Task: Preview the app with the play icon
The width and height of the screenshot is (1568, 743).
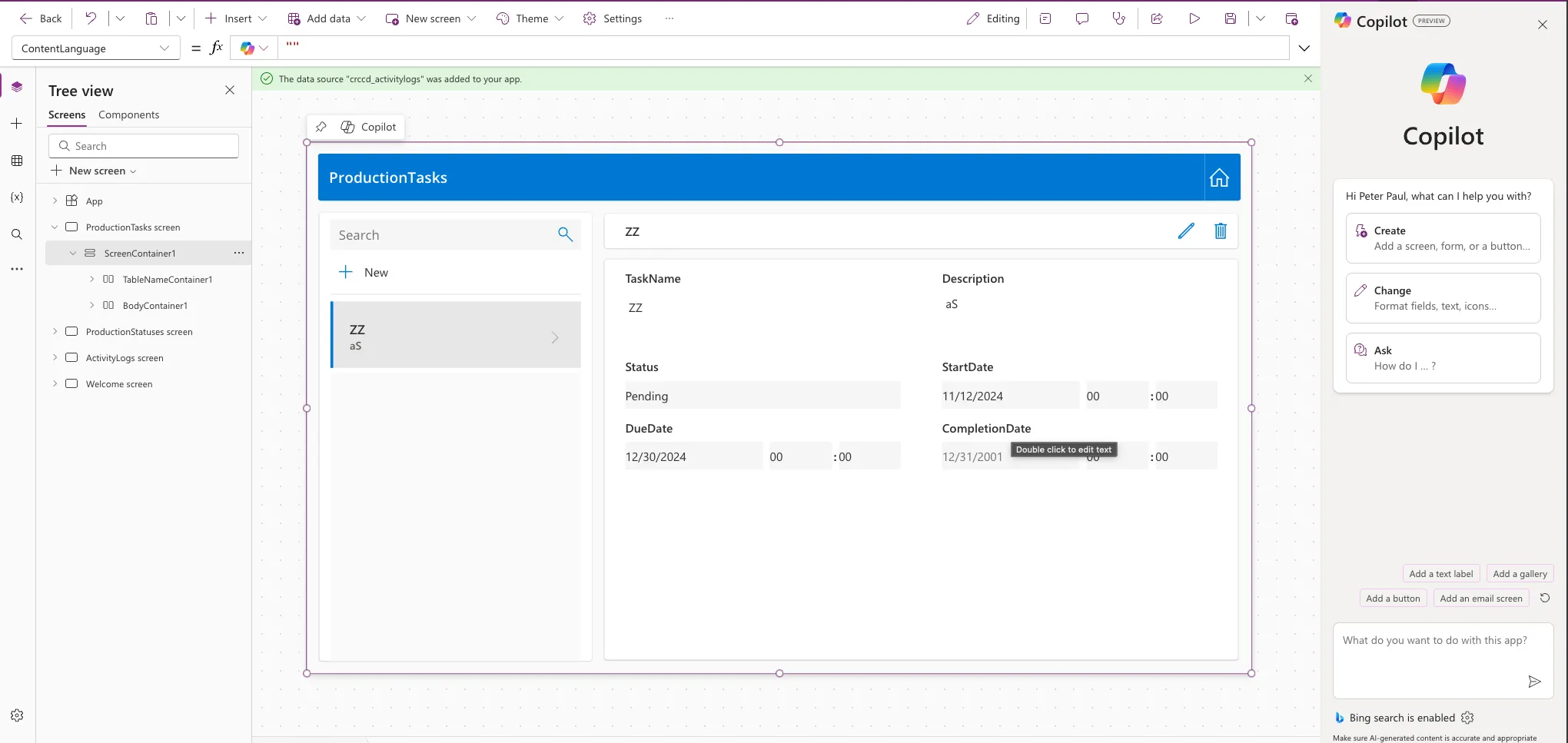Action: coord(1194,18)
